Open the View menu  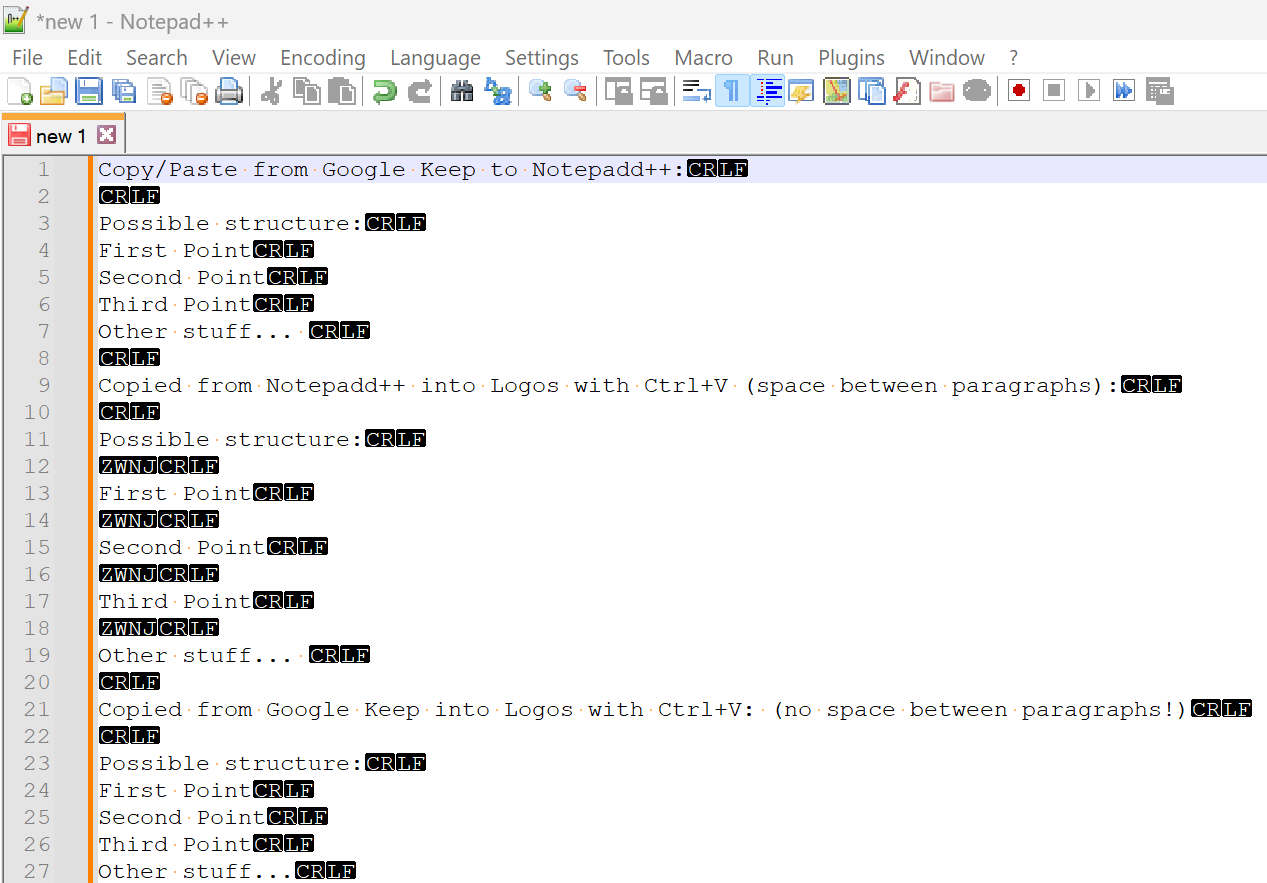click(234, 58)
